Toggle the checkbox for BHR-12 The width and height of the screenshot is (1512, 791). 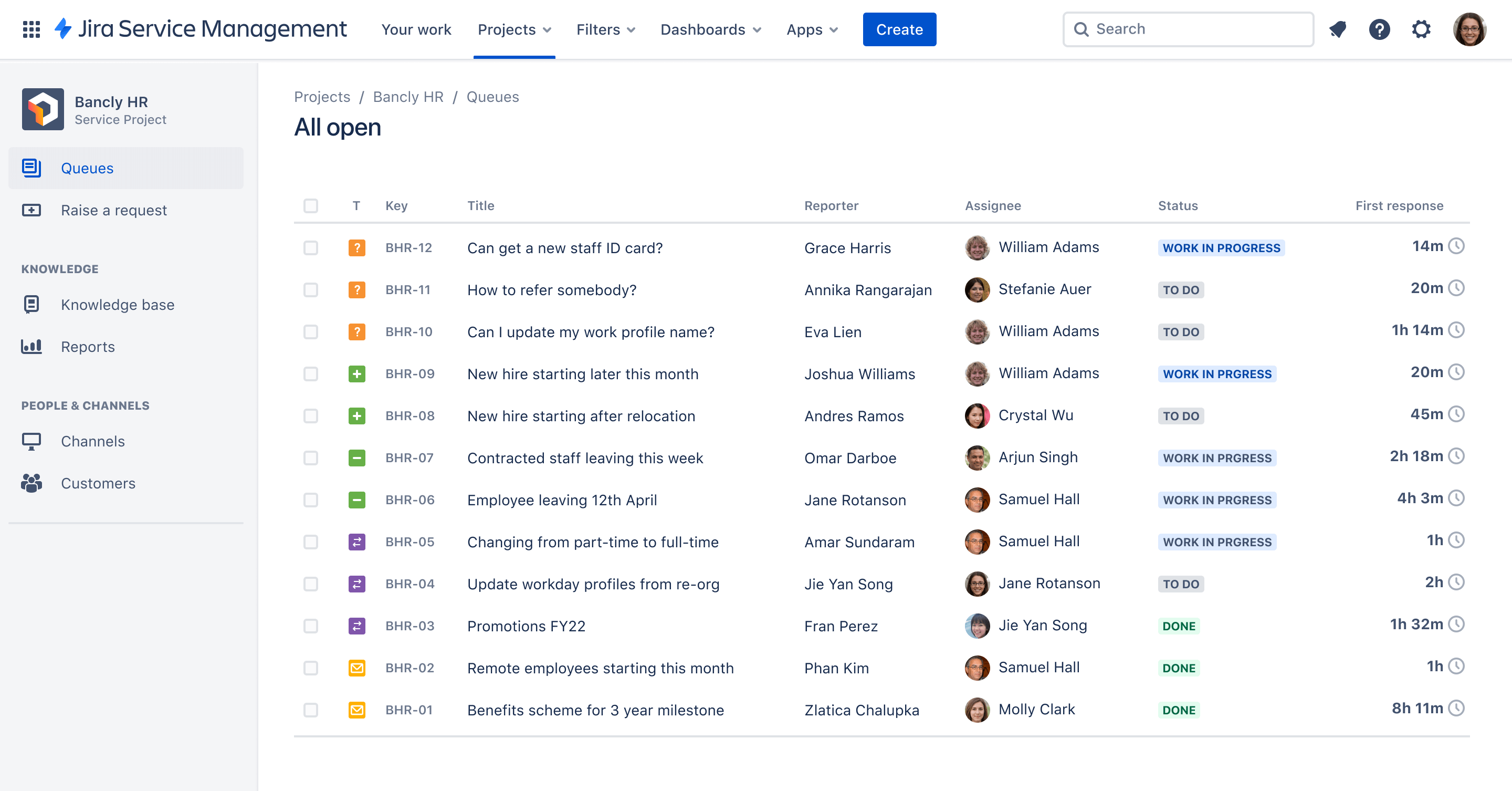pyautogui.click(x=311, y=247)
